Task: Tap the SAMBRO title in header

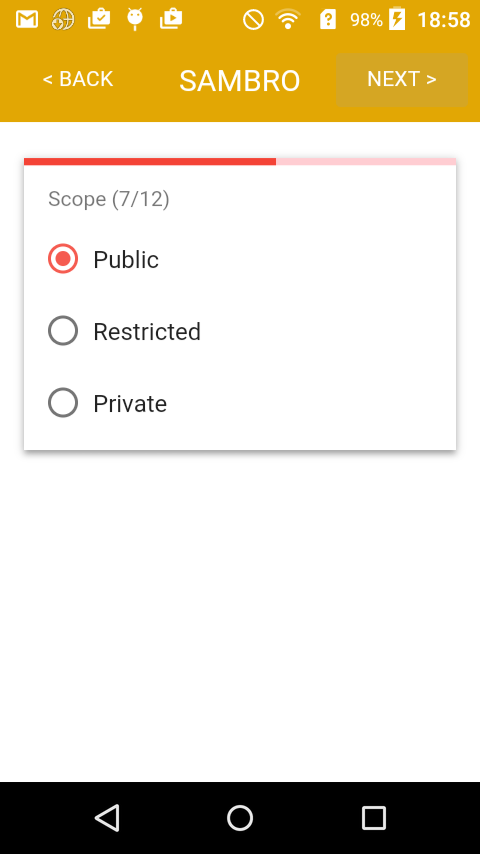Action: point(240,81)
